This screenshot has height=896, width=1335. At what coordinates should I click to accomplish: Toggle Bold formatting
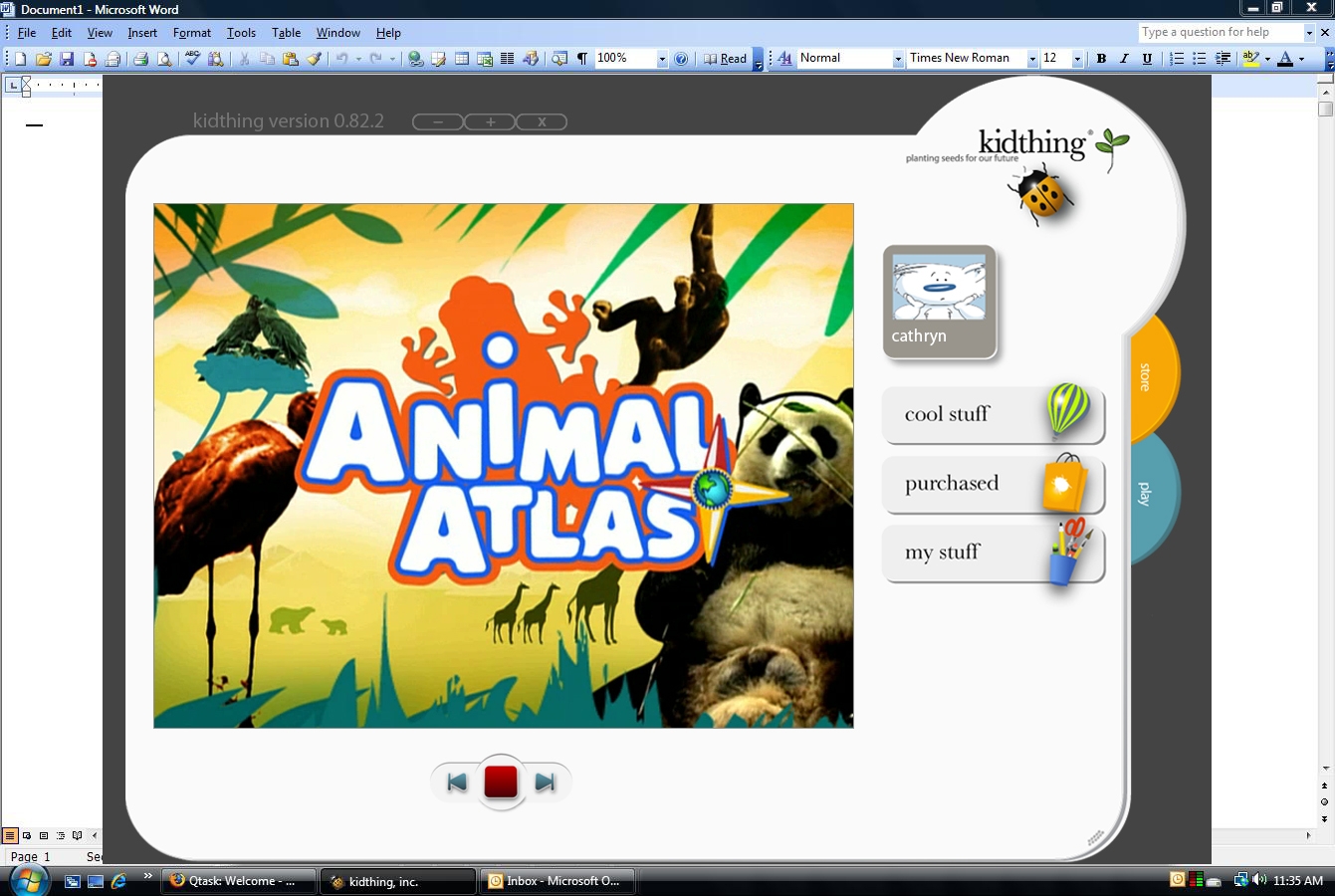click(1101, 59)
